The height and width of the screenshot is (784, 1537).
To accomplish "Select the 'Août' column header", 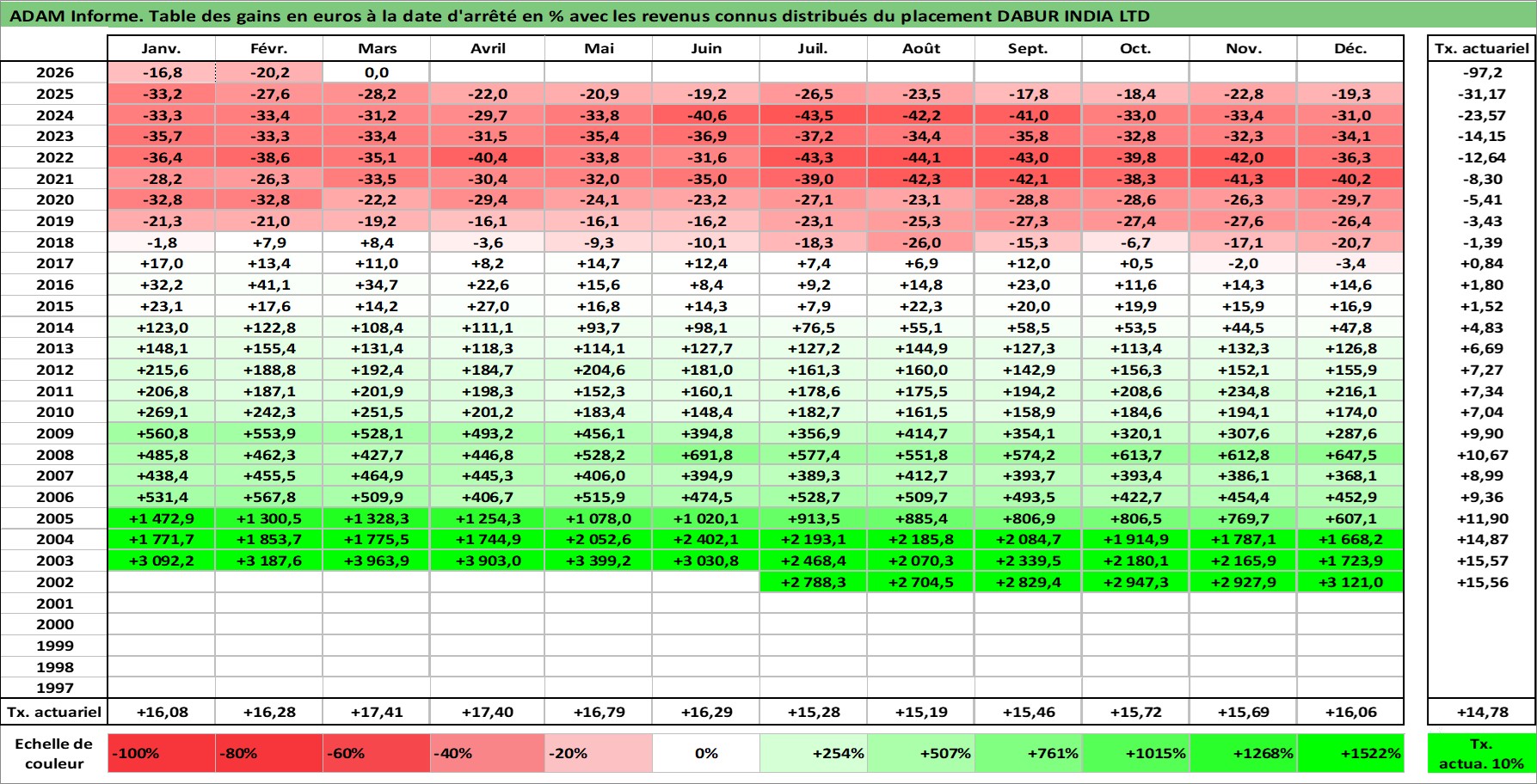I will tap(921, 48).
